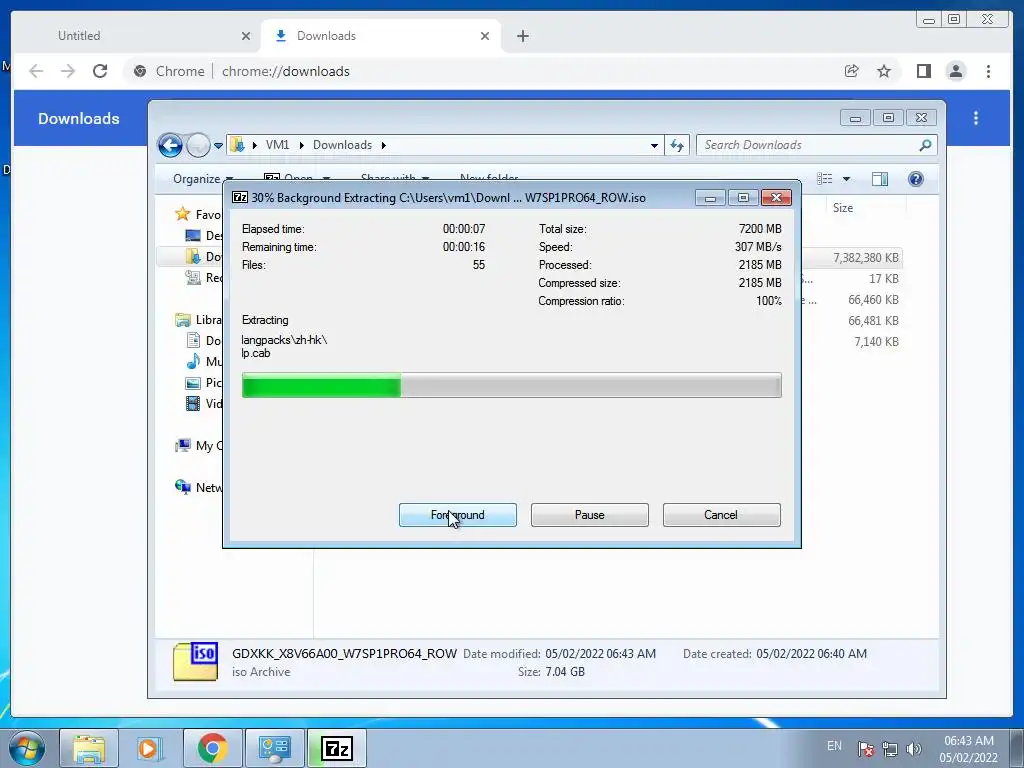Viewport: 1024px width, 768px height.
Task: Change view with the Explorer view icon
Action: pyautogui.click(x=825, y=178)
